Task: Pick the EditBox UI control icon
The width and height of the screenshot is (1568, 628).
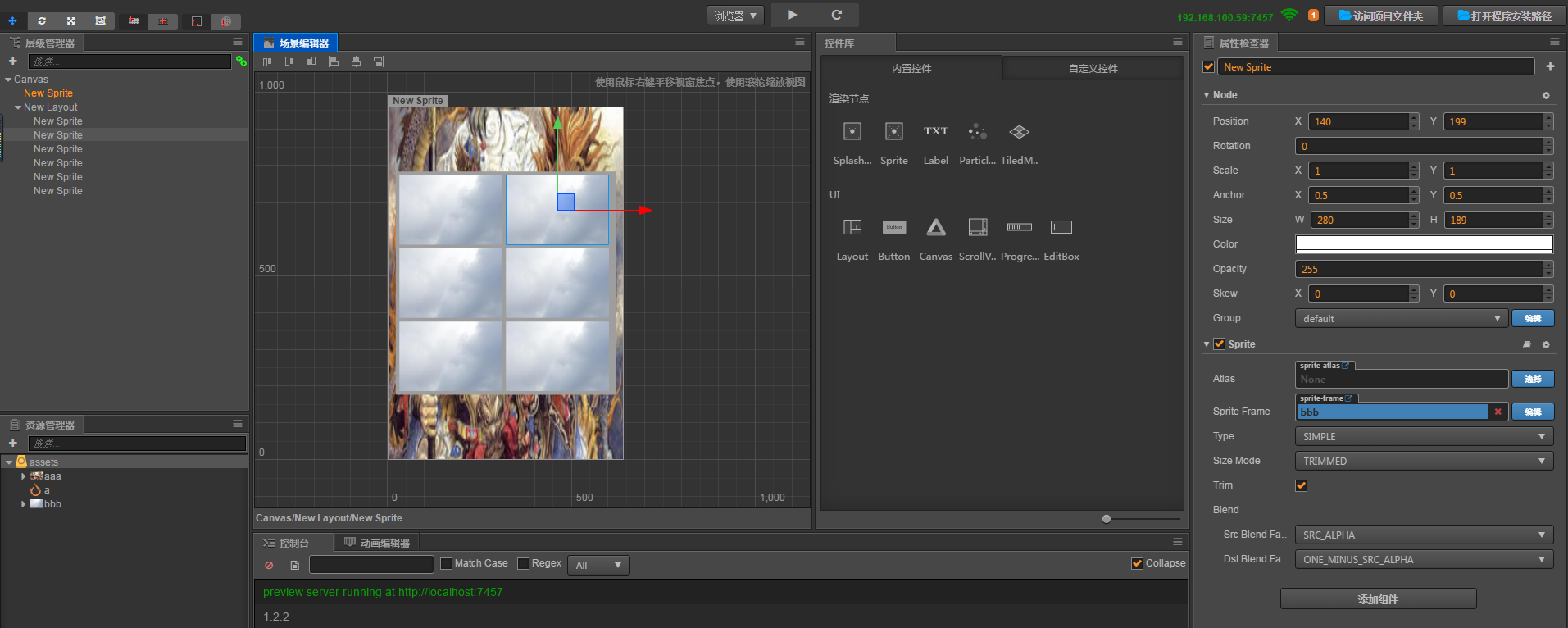Action: pyautogui.click(x=1061, y=227)
